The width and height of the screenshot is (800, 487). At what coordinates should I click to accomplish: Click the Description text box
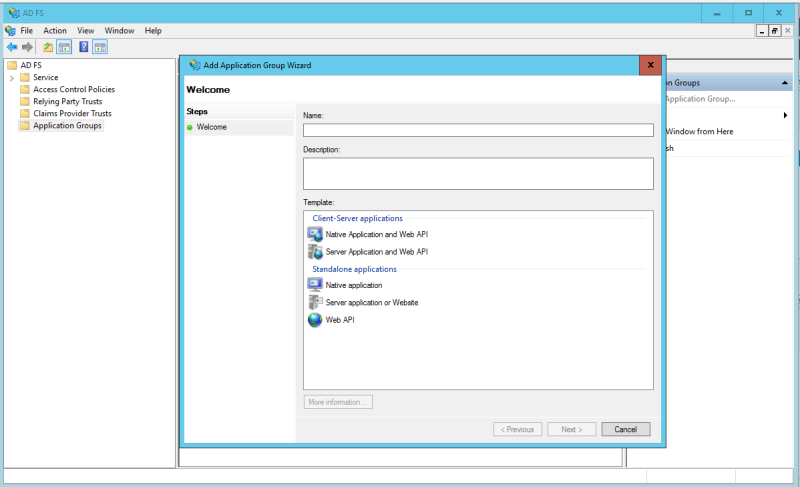(478, 173)
